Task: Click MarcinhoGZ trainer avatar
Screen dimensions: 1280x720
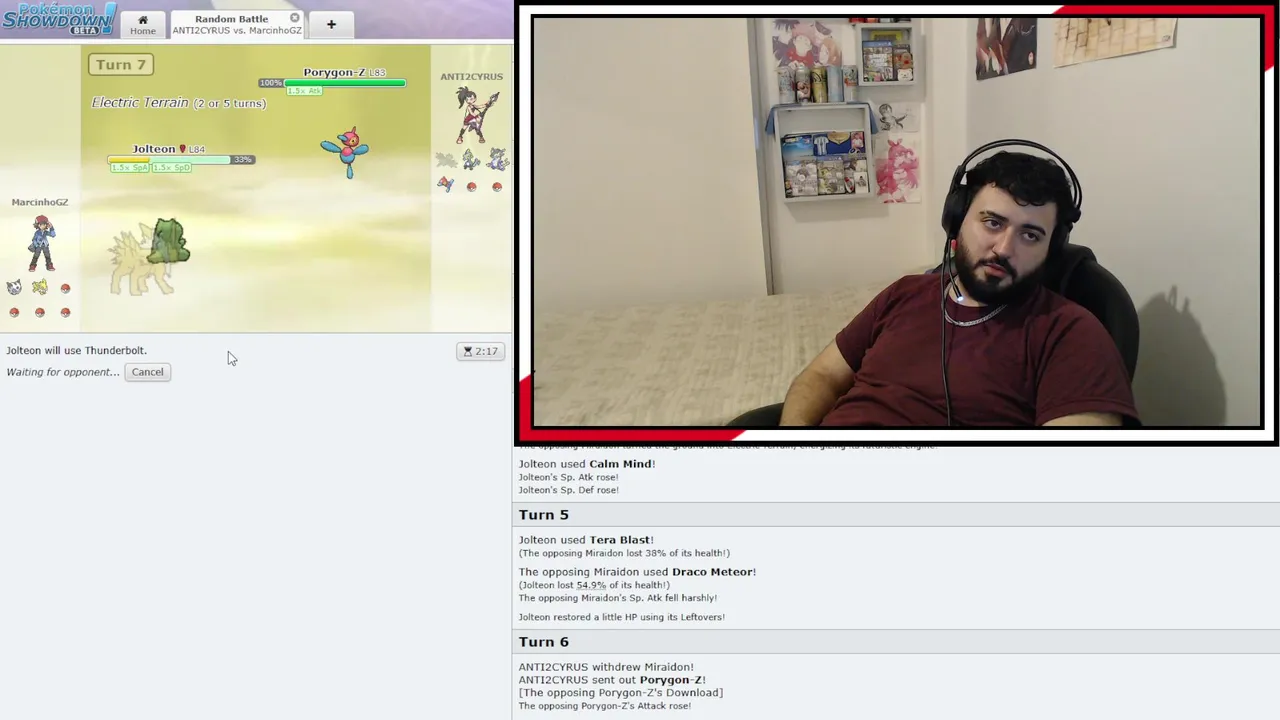Action: [41, 243]
